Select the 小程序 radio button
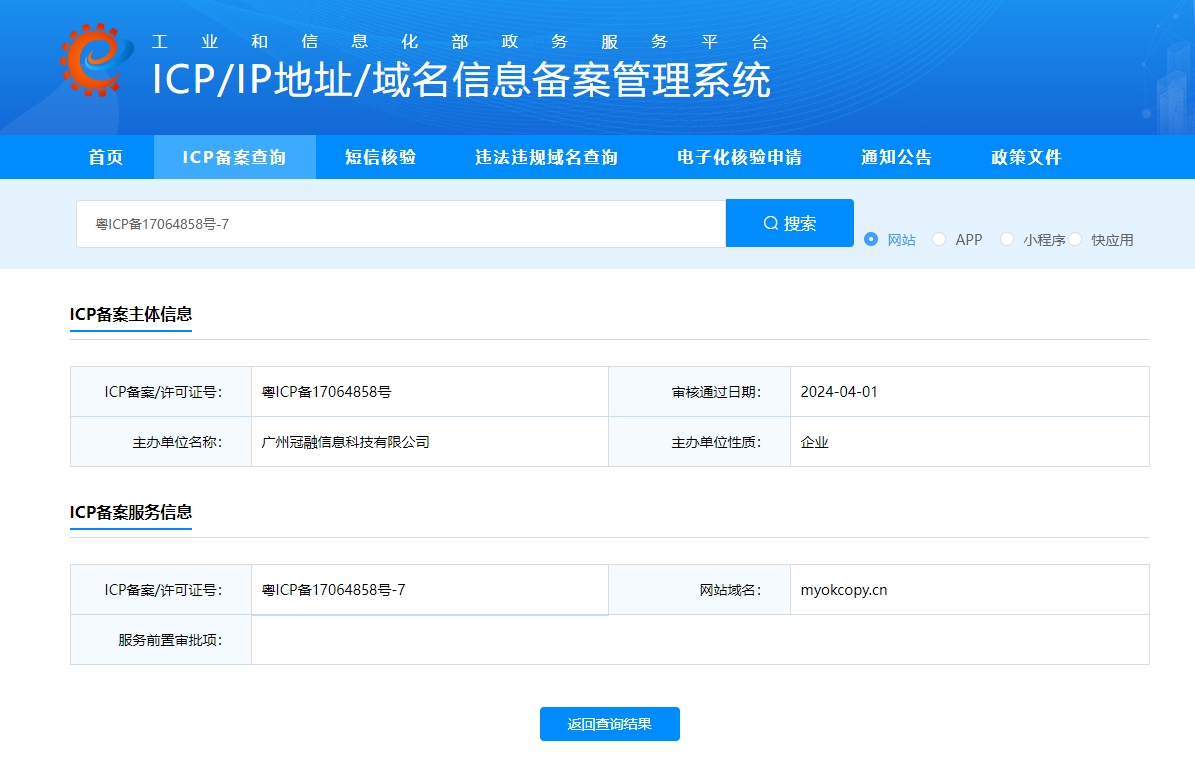 [x=1007, y=239]
